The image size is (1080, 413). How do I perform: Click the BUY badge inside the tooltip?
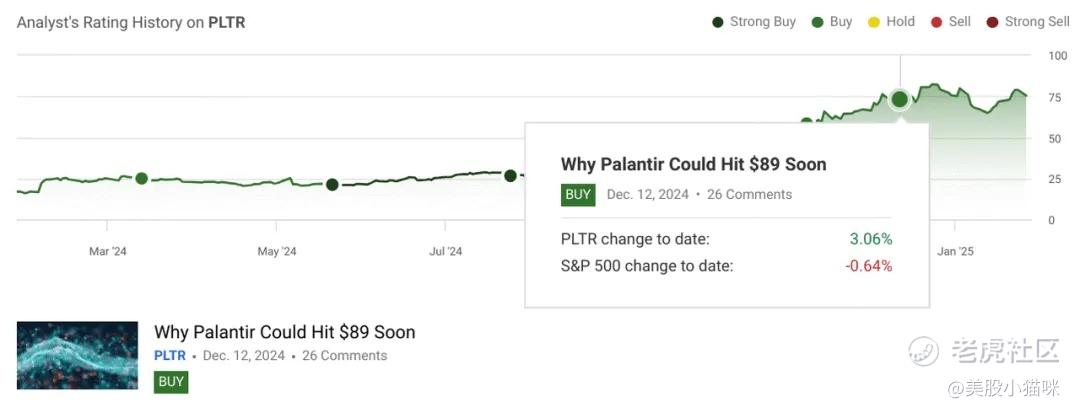coord(578,195)
